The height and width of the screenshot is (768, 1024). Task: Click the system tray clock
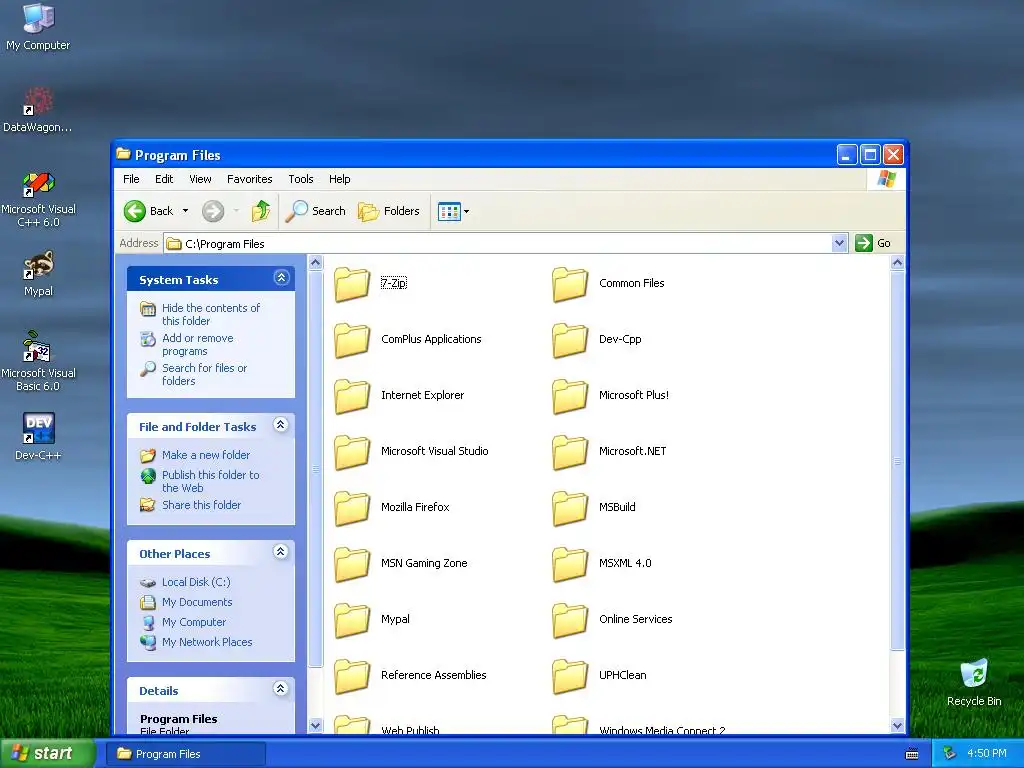click(x=987, y=753)
